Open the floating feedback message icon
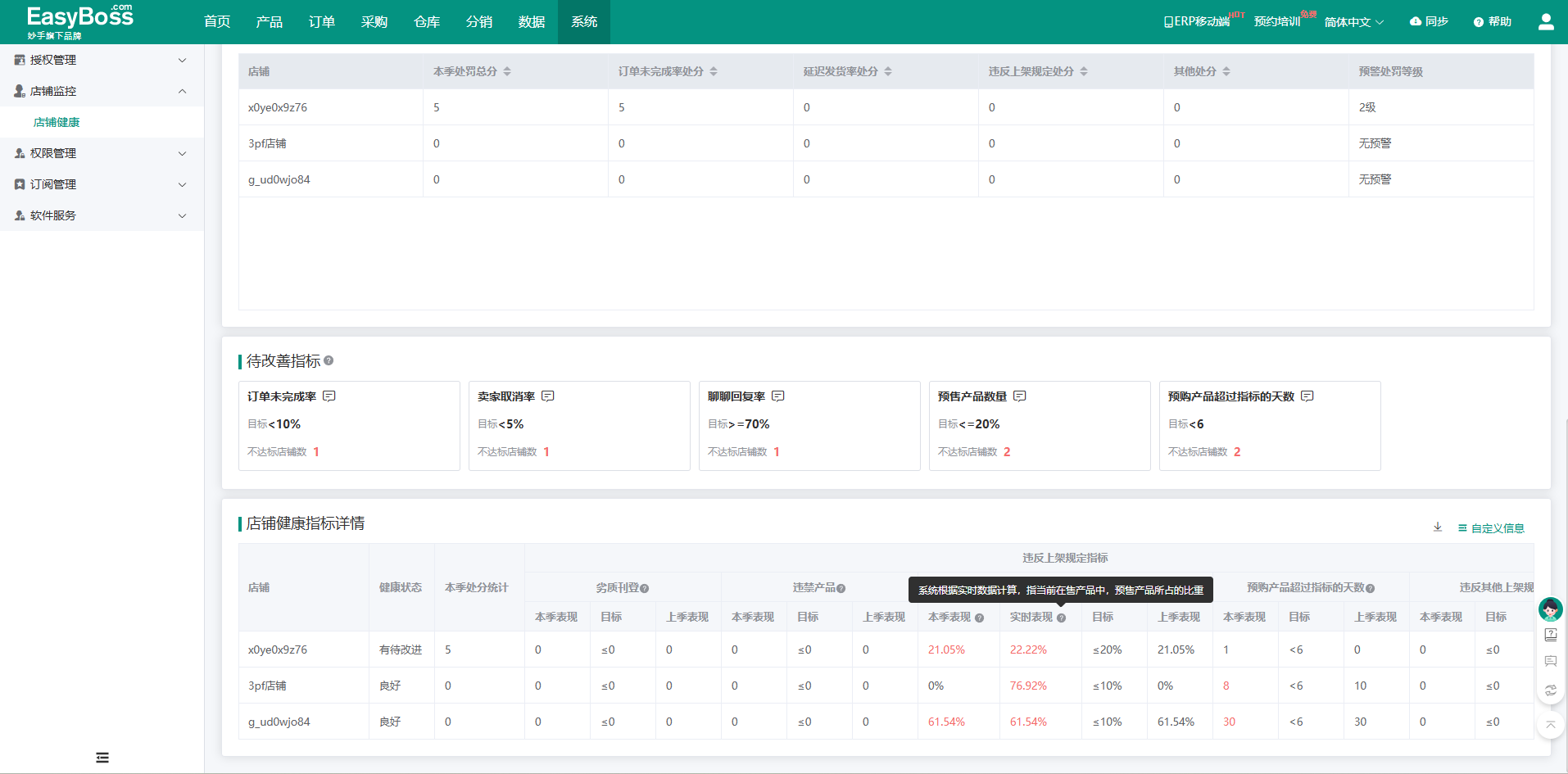This screenshot has height=774, width=1568. (x=1551, y=662)
